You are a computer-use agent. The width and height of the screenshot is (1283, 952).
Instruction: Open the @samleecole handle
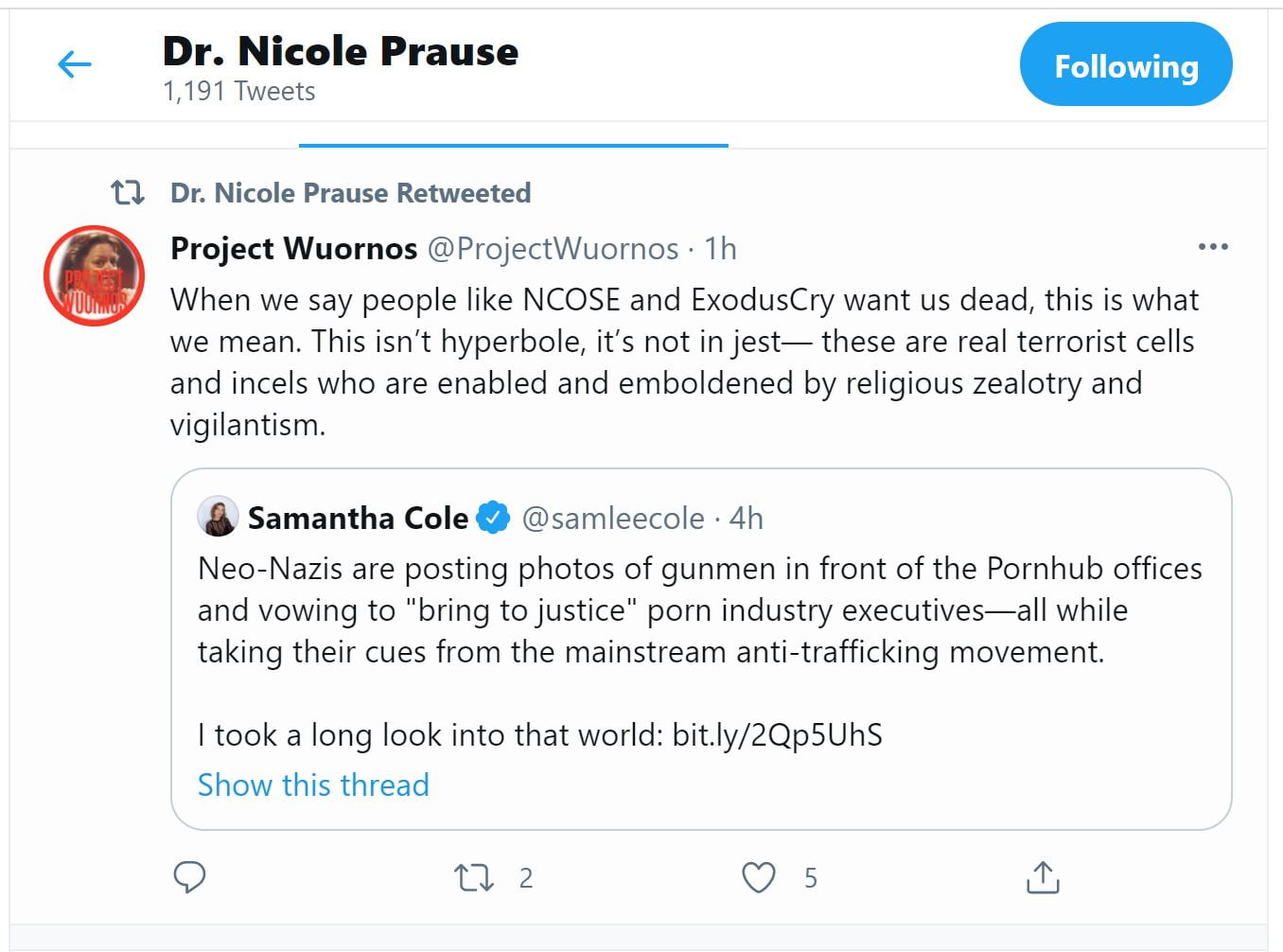[613, 518]
